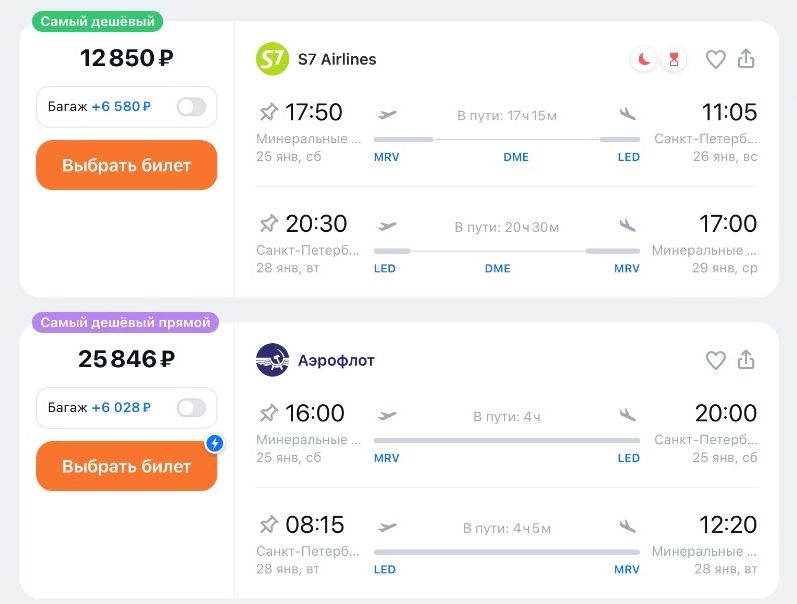Pin the 08:15 Aeroflot return flight
The image size is (797, 604).
pos(268,524)
